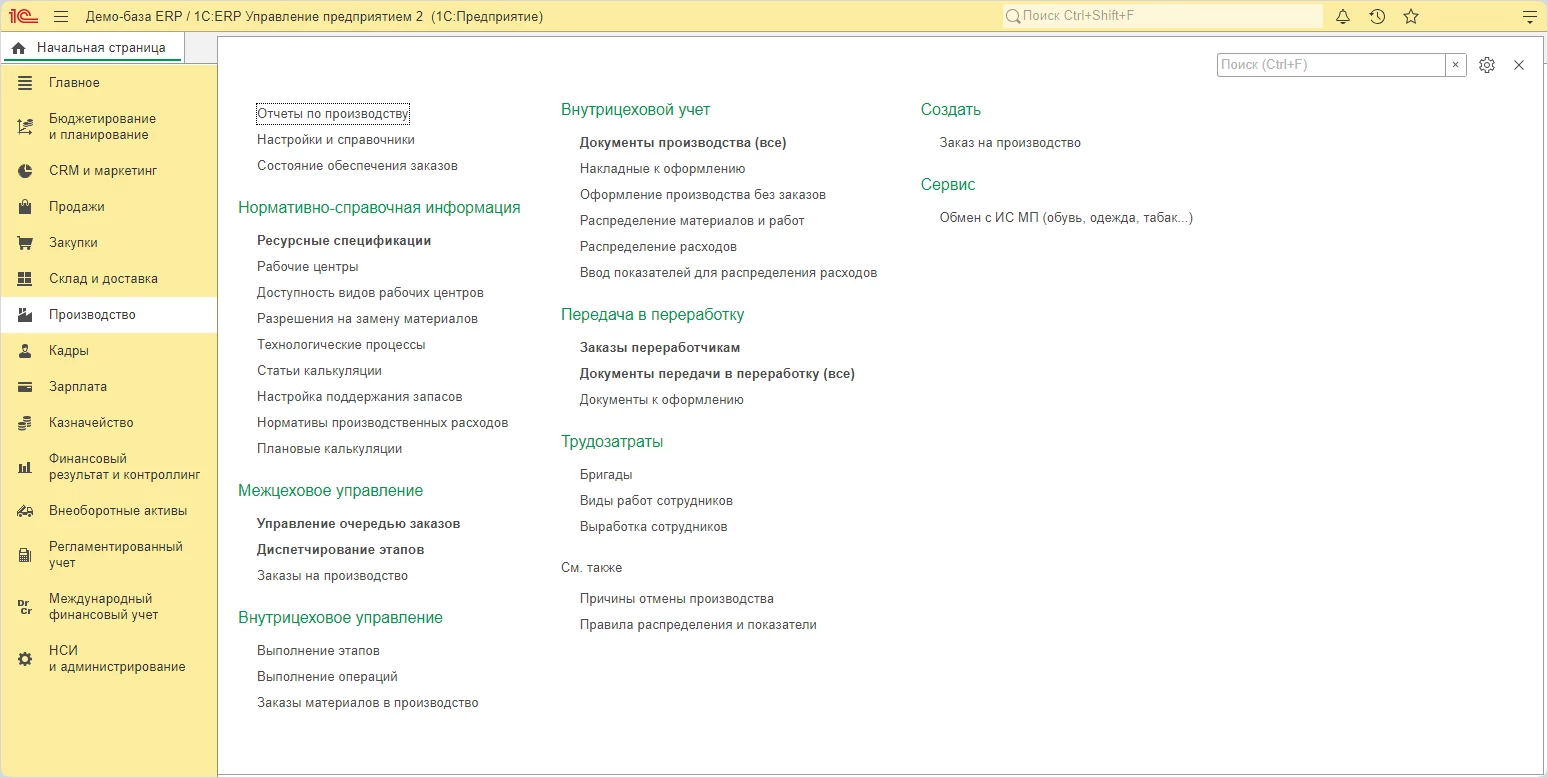Click the Главное section icon

pos(25,83)
